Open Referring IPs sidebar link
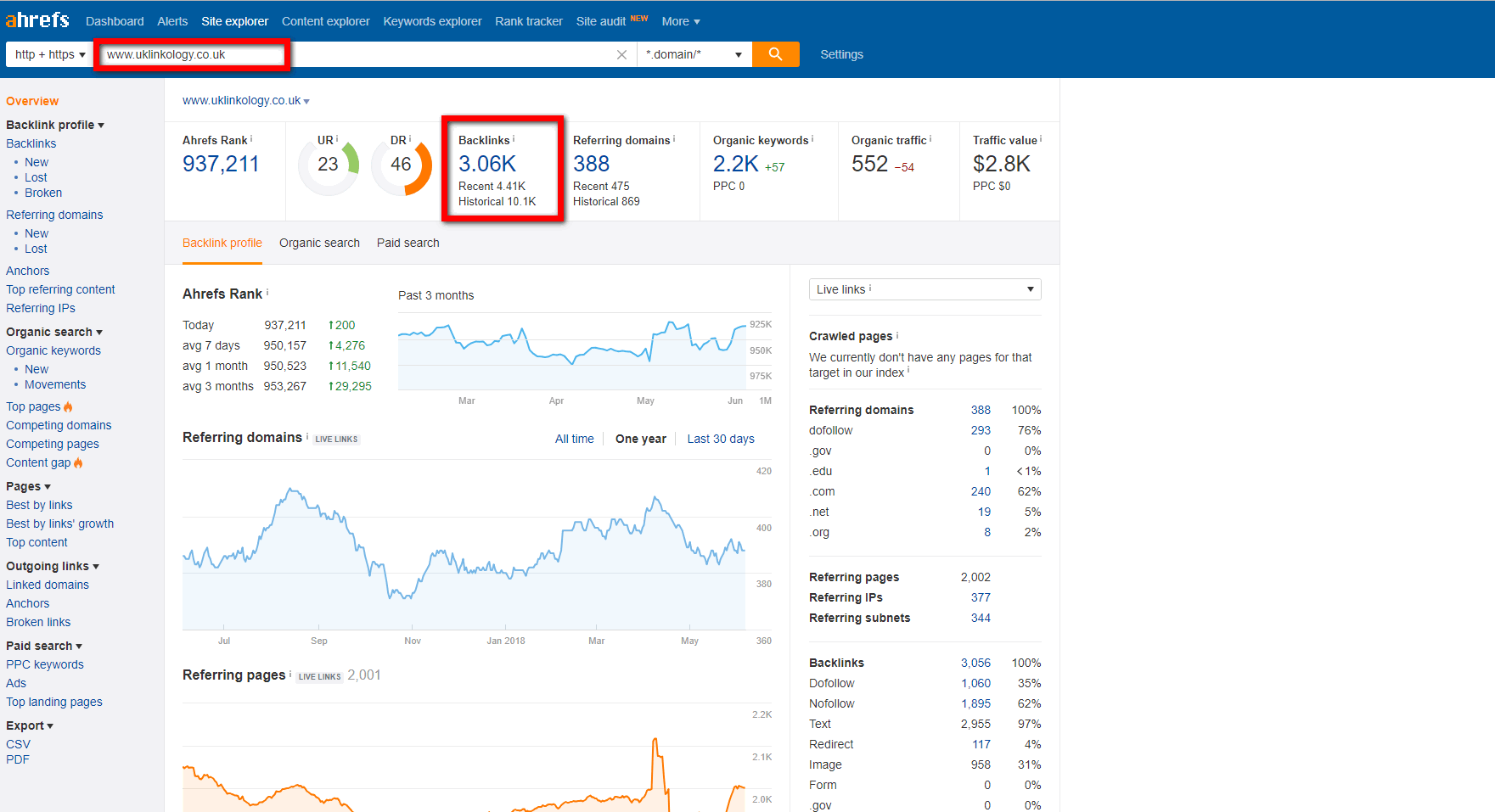 (x=41, y=308)
